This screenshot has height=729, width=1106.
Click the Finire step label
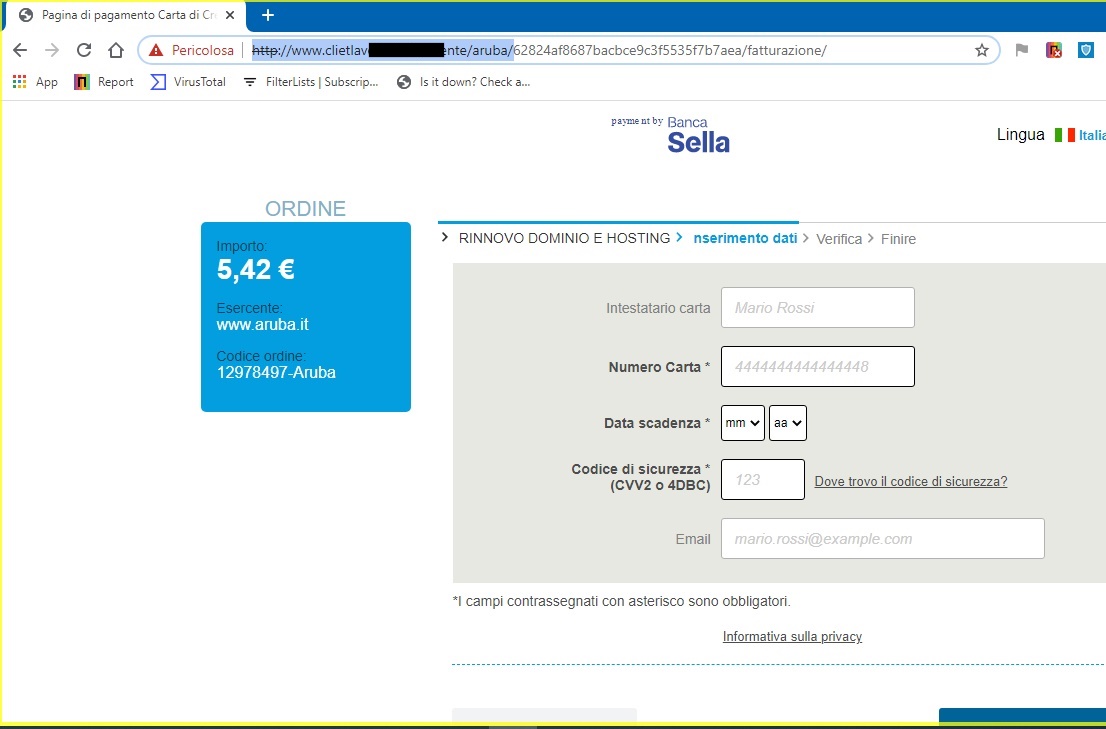click(898, 239)
